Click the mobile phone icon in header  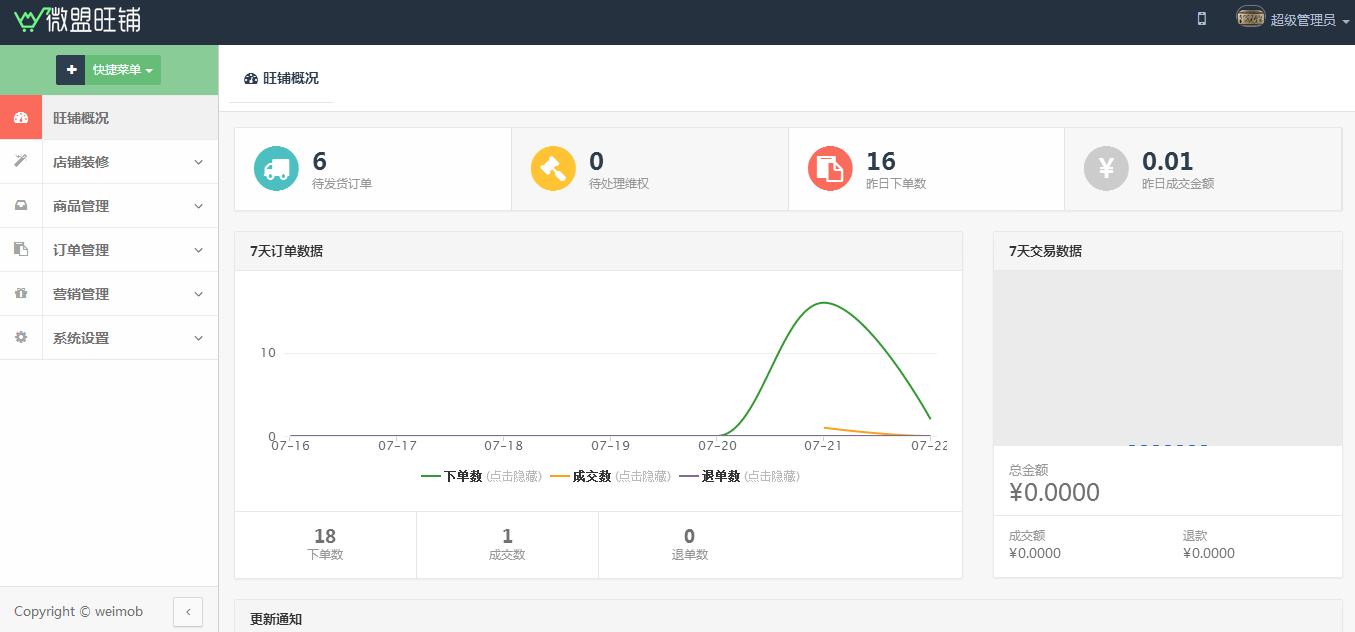1202,18
